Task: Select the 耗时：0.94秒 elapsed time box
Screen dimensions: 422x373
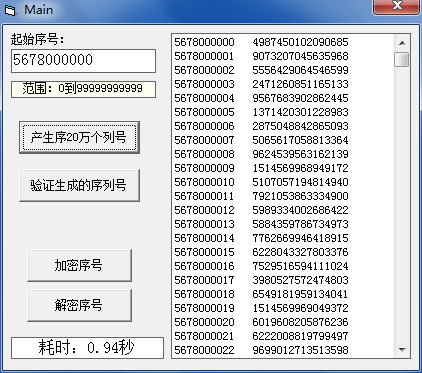Action: (87, 348)
